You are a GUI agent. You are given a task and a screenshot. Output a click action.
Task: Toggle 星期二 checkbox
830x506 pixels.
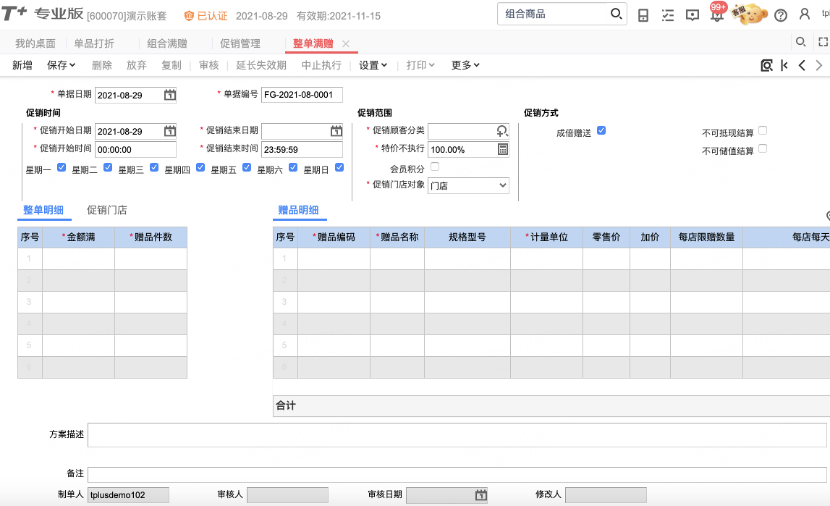pyautogui.click(x=107, y=167)
